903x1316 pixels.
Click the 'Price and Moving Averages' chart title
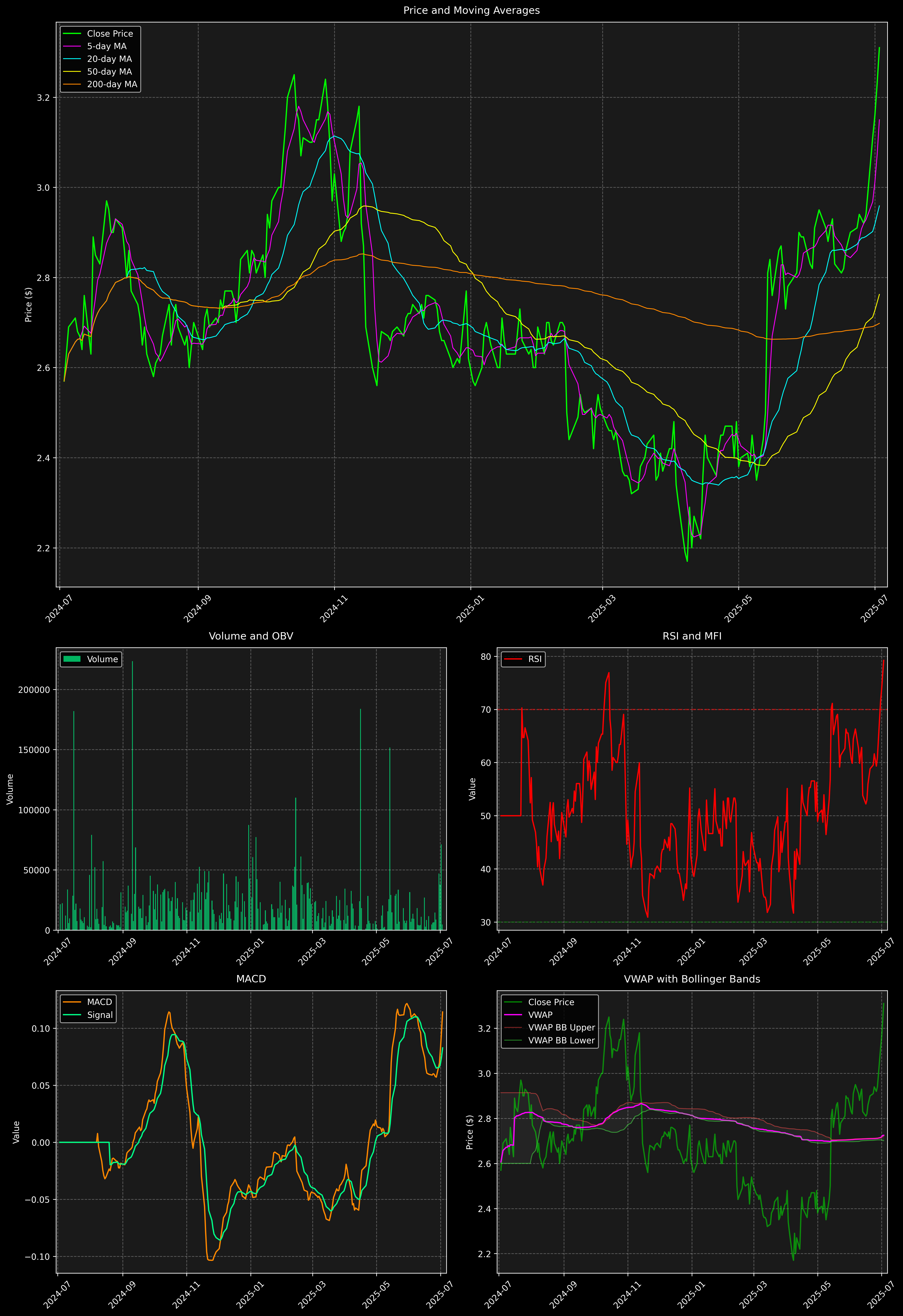471,10
